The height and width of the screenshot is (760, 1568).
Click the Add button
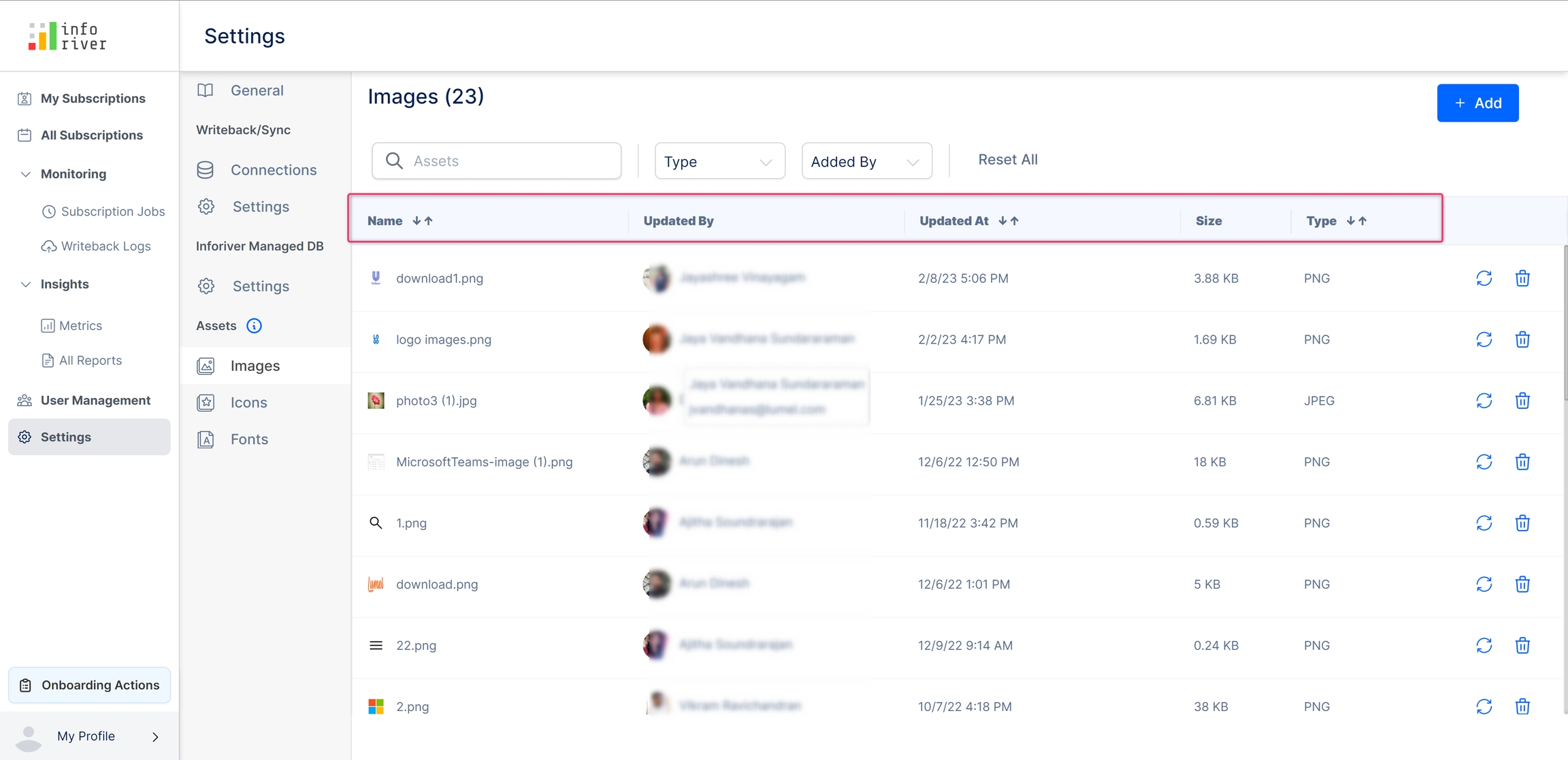1477,103
